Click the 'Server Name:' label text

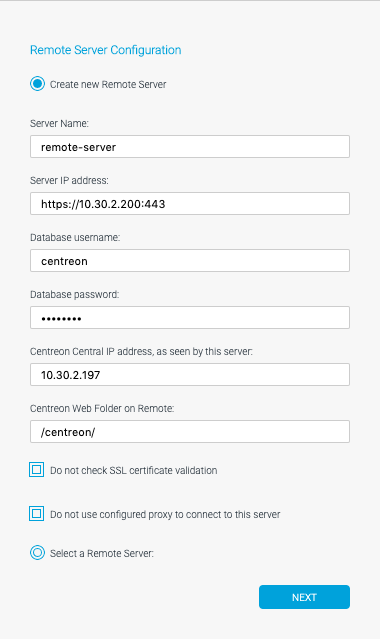(x=59, y=123)
